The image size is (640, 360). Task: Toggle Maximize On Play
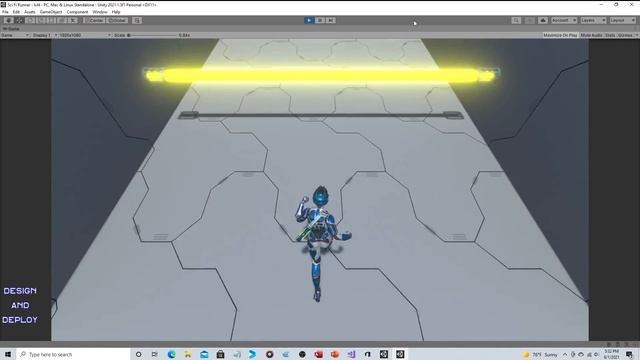tap(560, 35)
